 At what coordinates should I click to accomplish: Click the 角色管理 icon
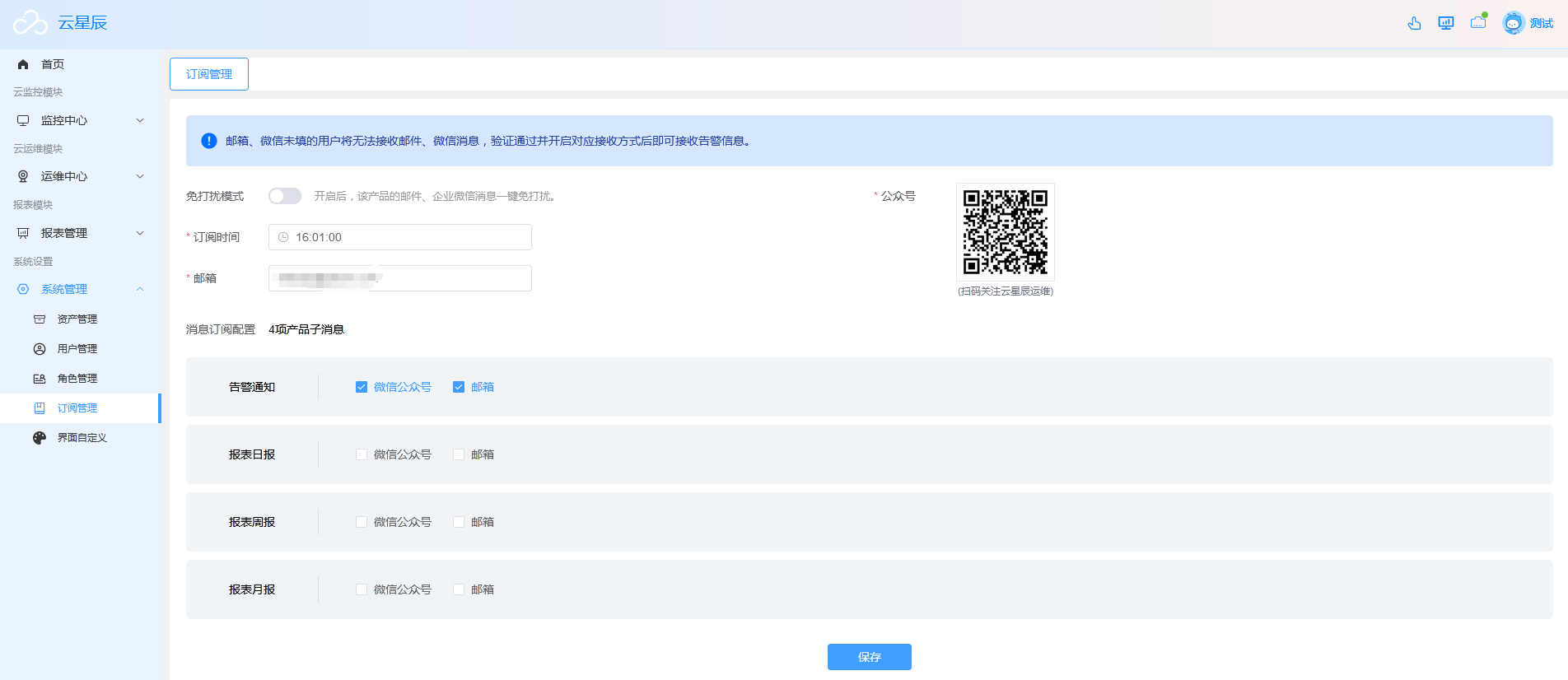(40, 379)
